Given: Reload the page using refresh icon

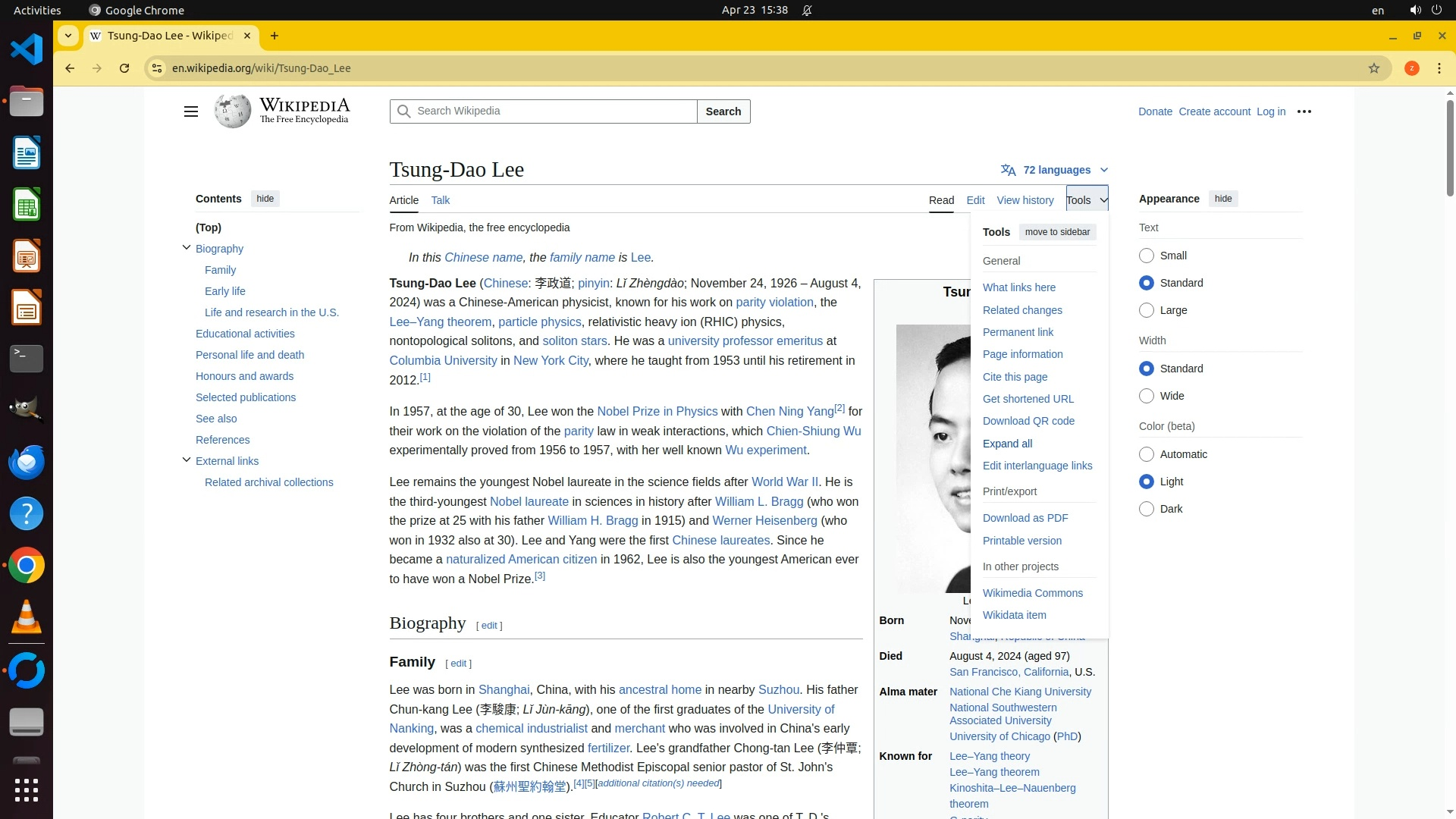Looking at the screenshot, I should click(x=124, y=68).
